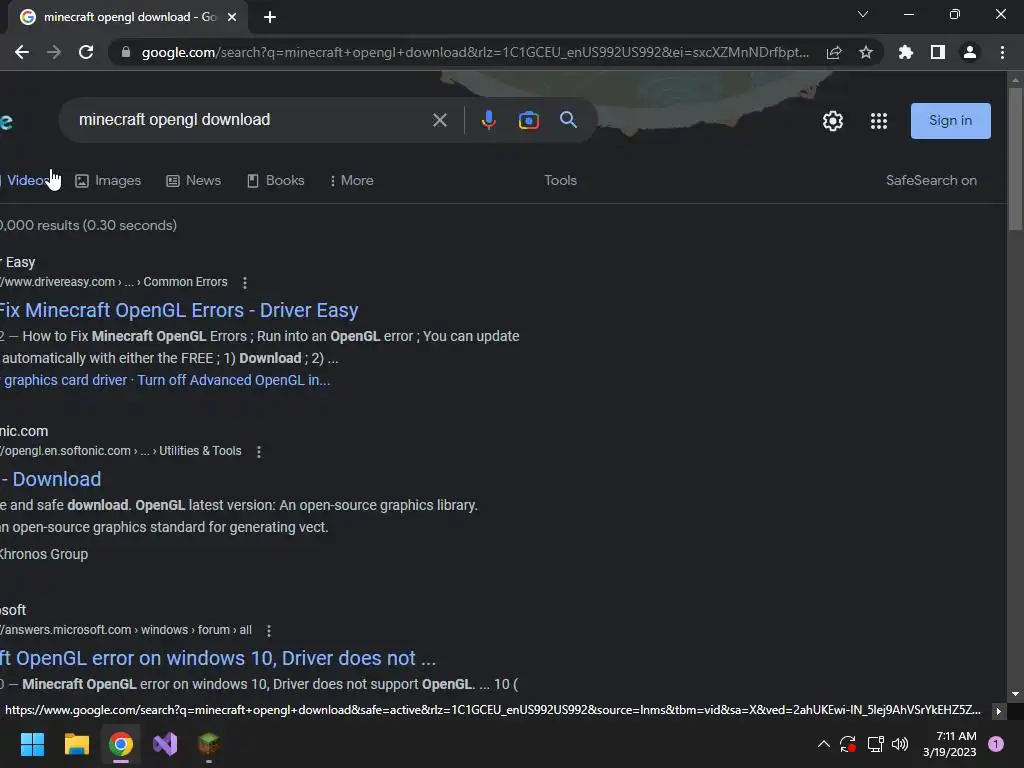Screen dimensions: 1024x768
Task: Start a voice search with microphone
Action: click(488, 120)
